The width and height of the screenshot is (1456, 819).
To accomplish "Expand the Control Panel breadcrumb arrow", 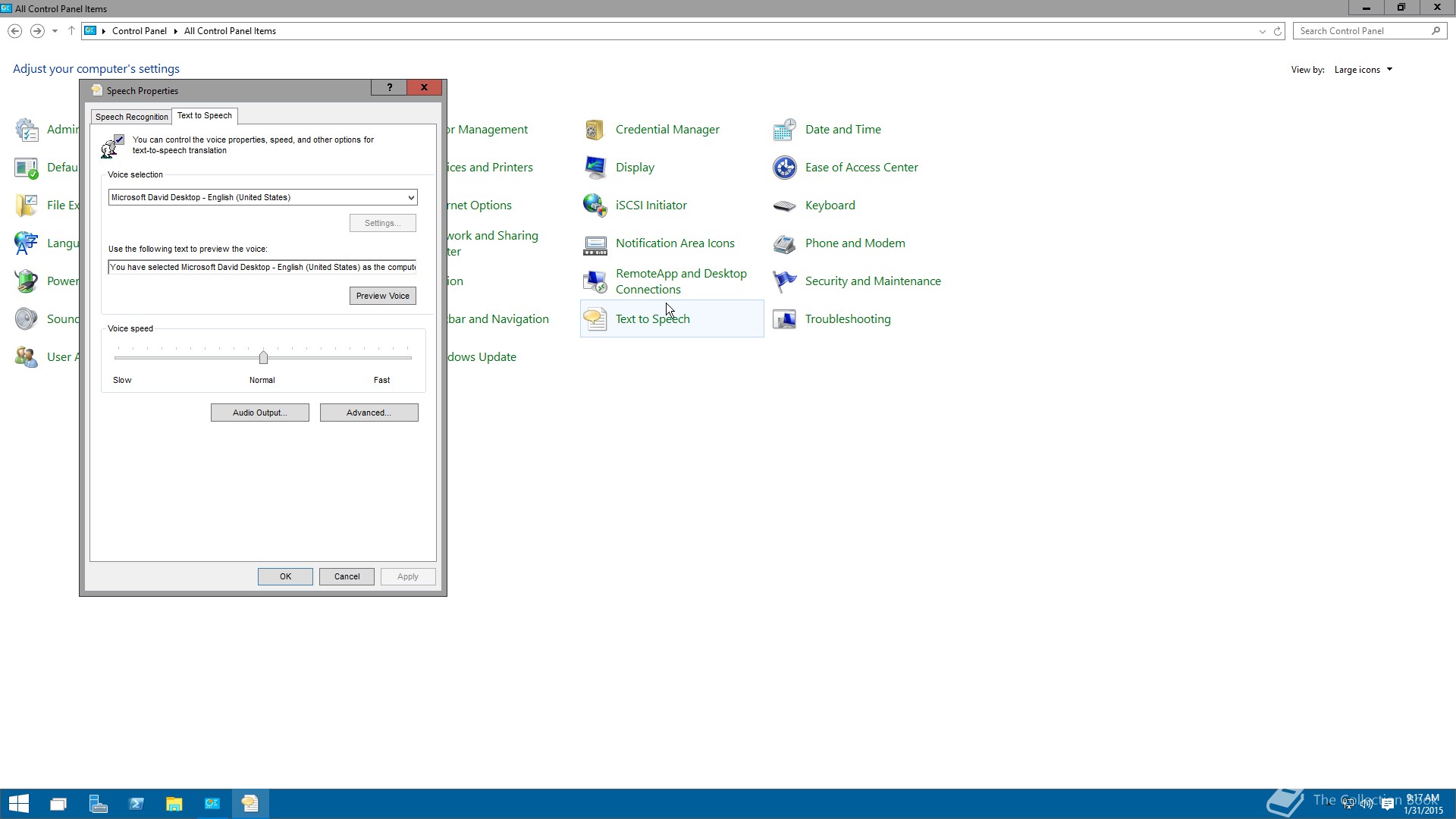I will point(175,31).
